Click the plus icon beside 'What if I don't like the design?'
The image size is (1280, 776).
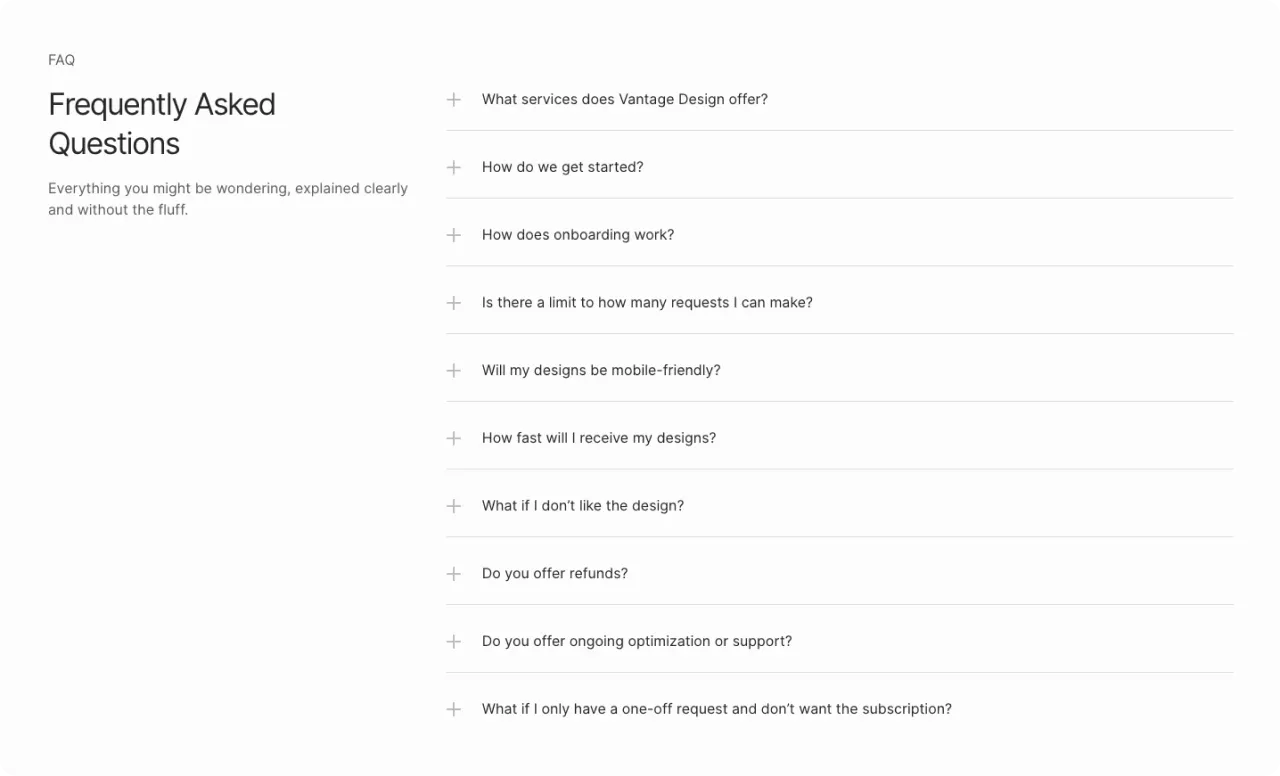(454, 506)
